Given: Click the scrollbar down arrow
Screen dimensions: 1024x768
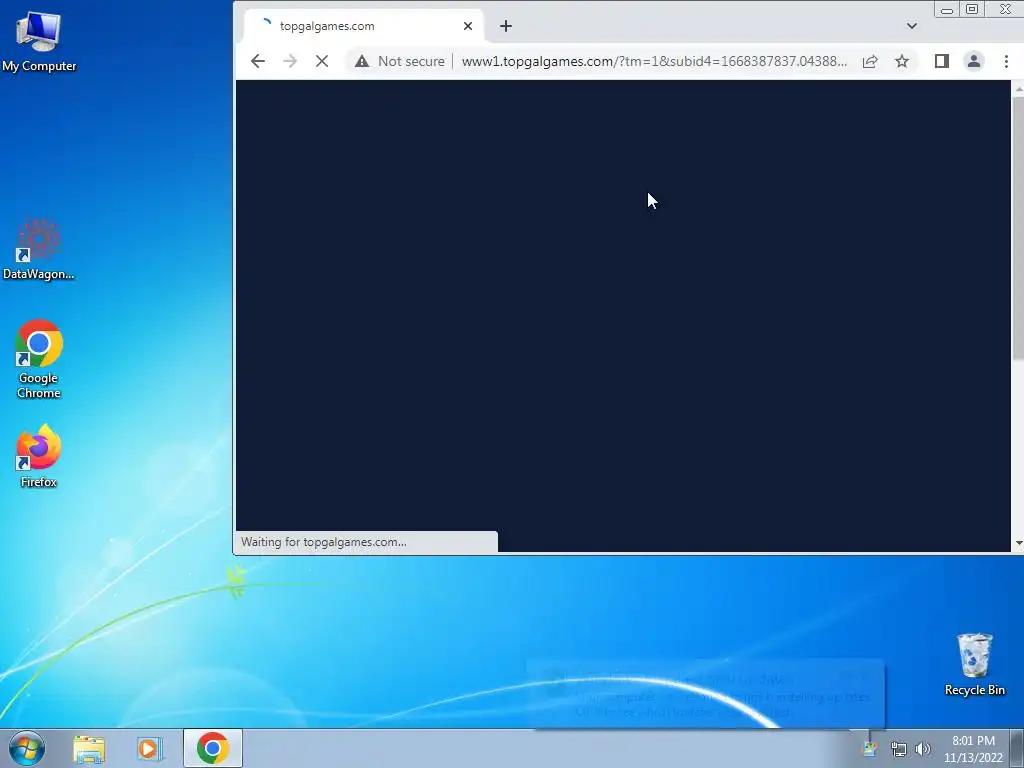Looking at the screenshot, I should click(x=1018, y=544).
